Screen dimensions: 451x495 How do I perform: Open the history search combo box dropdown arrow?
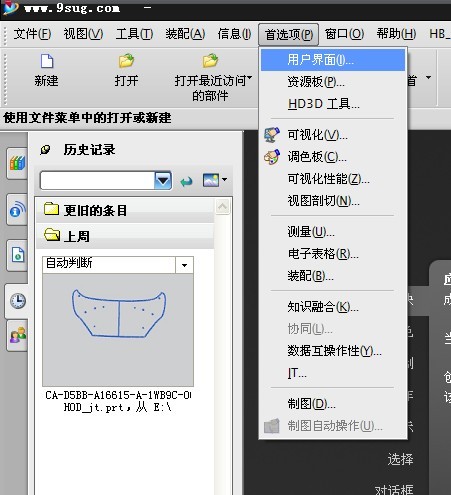163,181
